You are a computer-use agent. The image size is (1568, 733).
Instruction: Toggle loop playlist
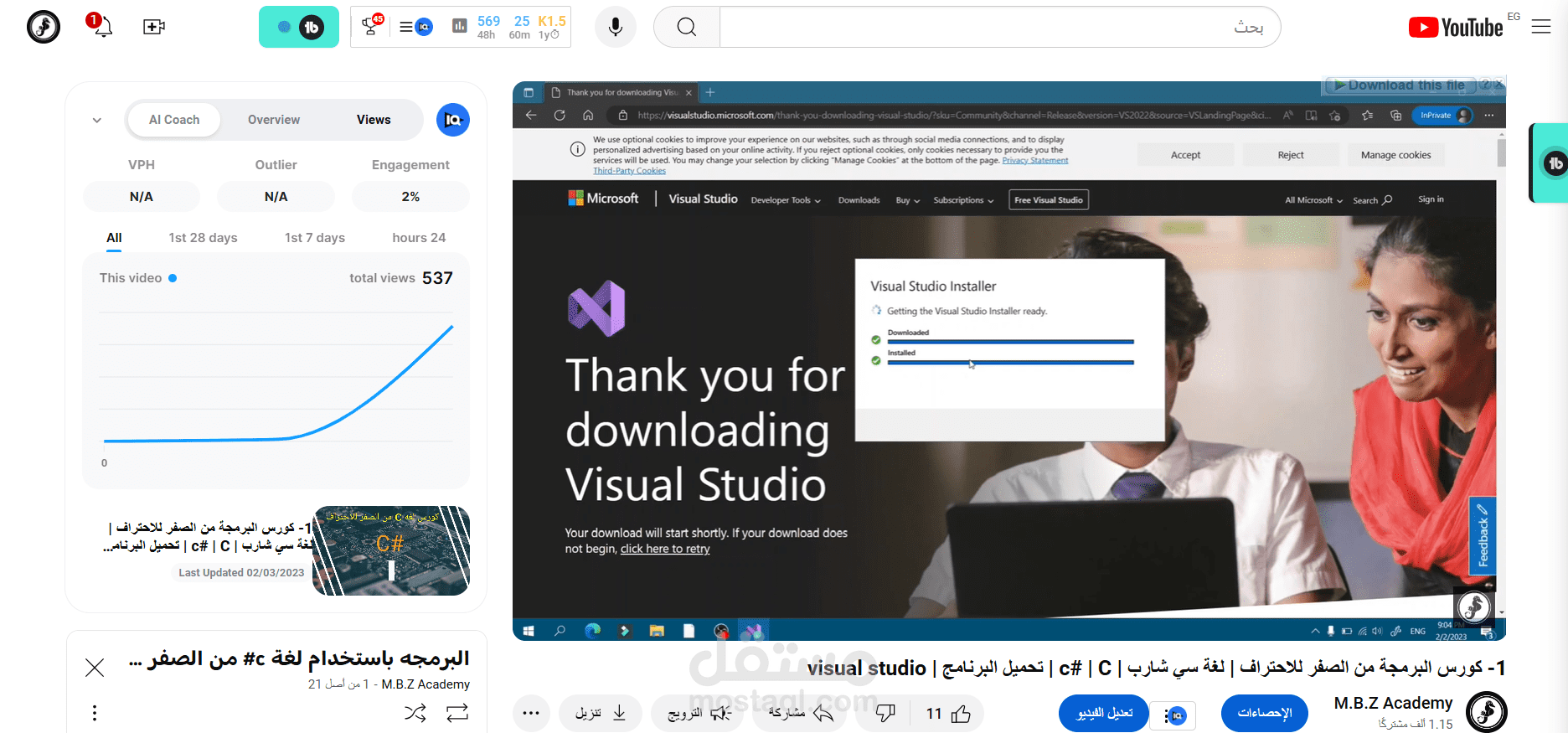tap(457, 713)
